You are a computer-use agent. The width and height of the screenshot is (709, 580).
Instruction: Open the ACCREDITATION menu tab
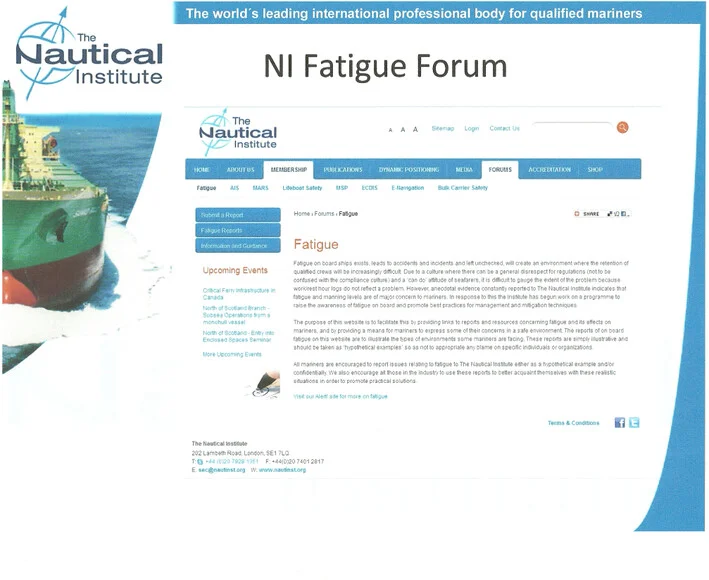549,170
